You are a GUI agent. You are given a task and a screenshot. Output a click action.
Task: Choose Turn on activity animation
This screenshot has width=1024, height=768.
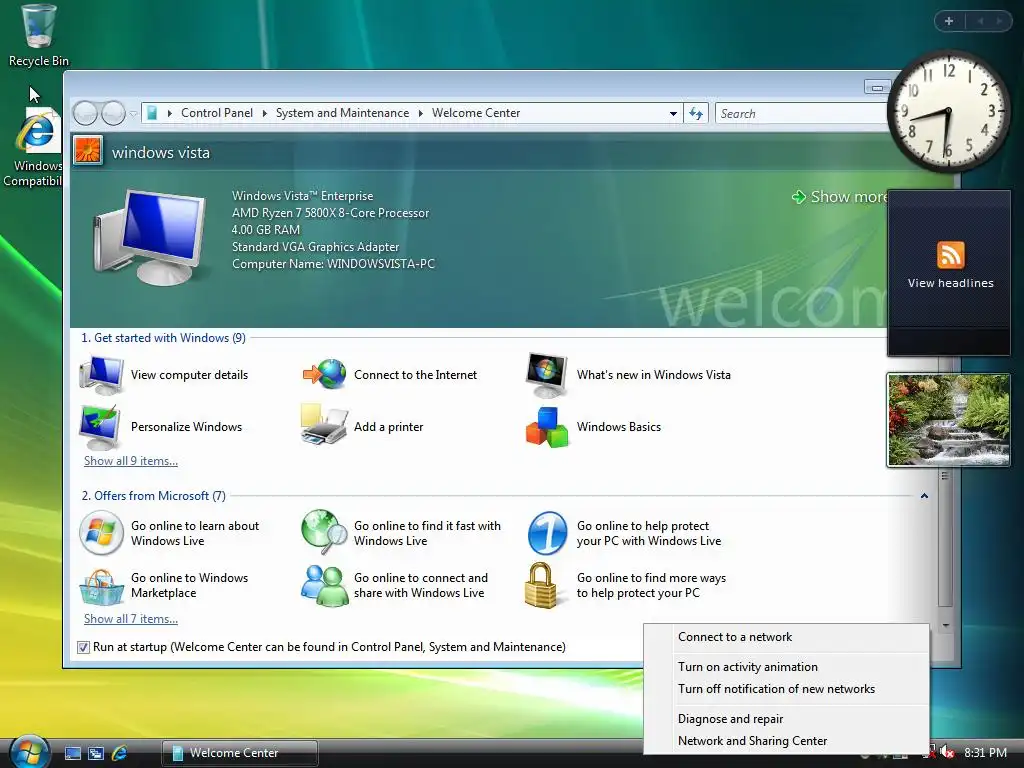[786, 667]
